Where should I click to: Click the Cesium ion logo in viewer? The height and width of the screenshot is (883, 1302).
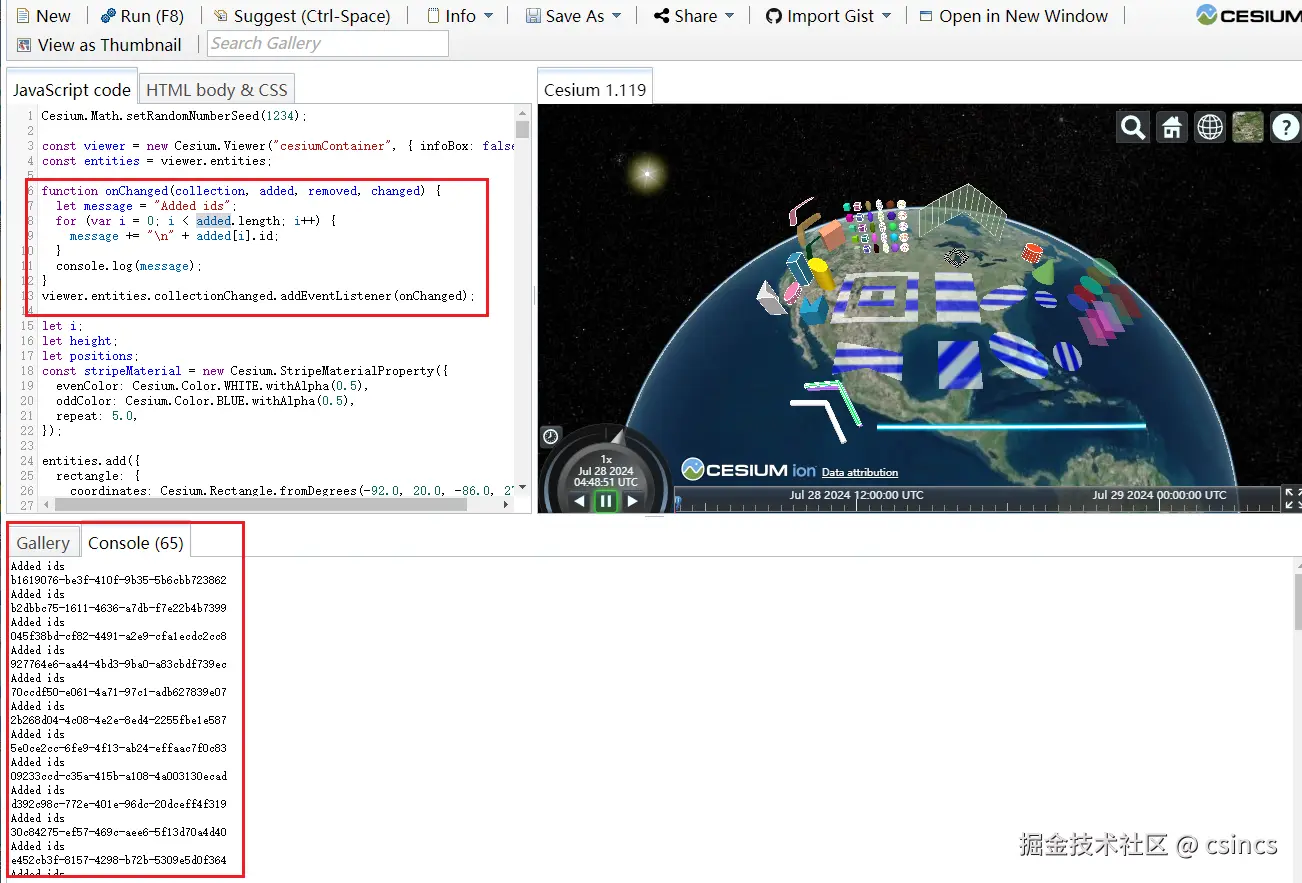(x=749, y=469)
